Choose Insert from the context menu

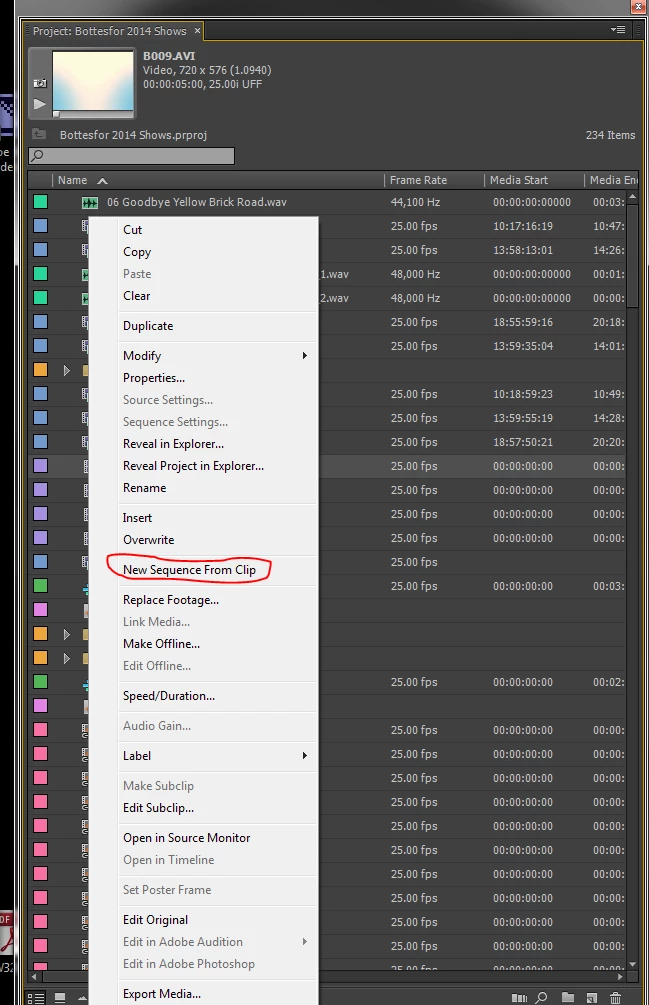137,518
